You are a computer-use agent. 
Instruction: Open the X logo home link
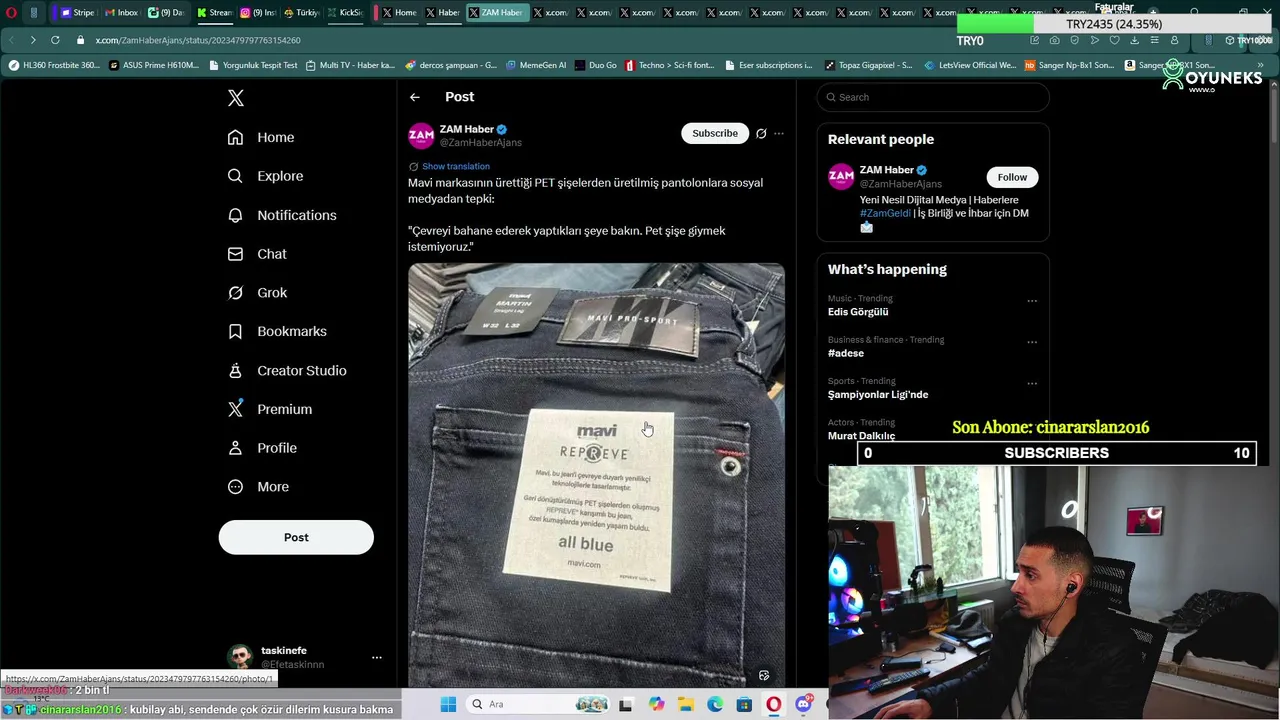(236, 98)
